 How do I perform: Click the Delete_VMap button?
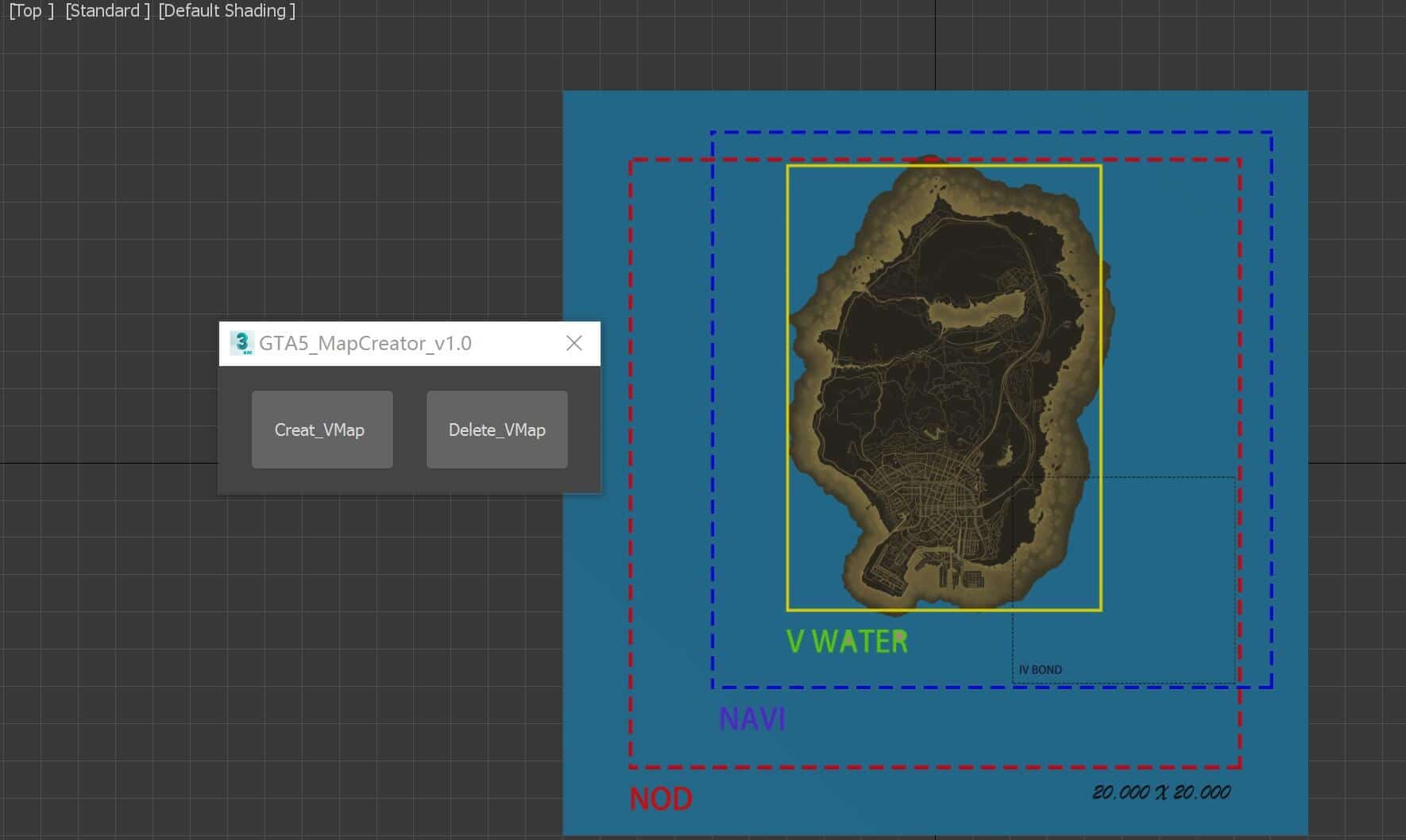pyautogui.click(x=496, y=430)
